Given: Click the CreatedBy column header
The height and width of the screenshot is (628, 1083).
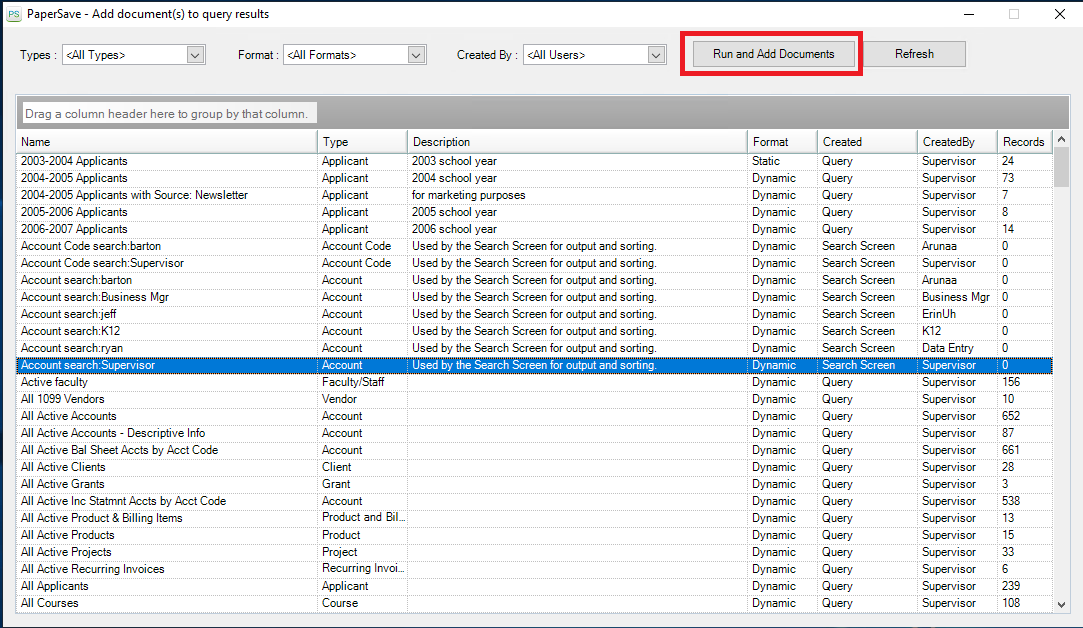Looking at the screenshot, I should (x=957, y=142).
